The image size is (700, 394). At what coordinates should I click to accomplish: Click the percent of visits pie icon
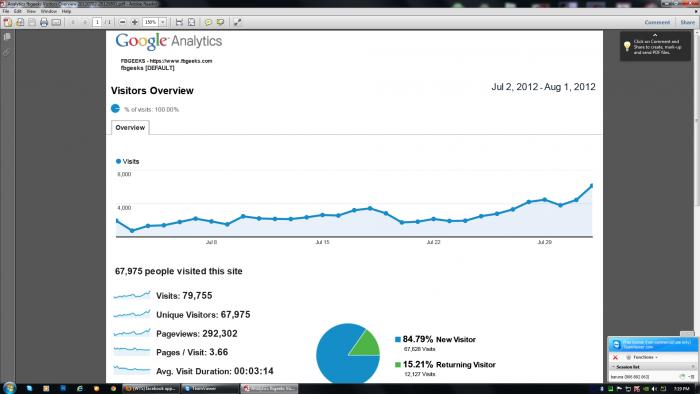click(115, 108)
